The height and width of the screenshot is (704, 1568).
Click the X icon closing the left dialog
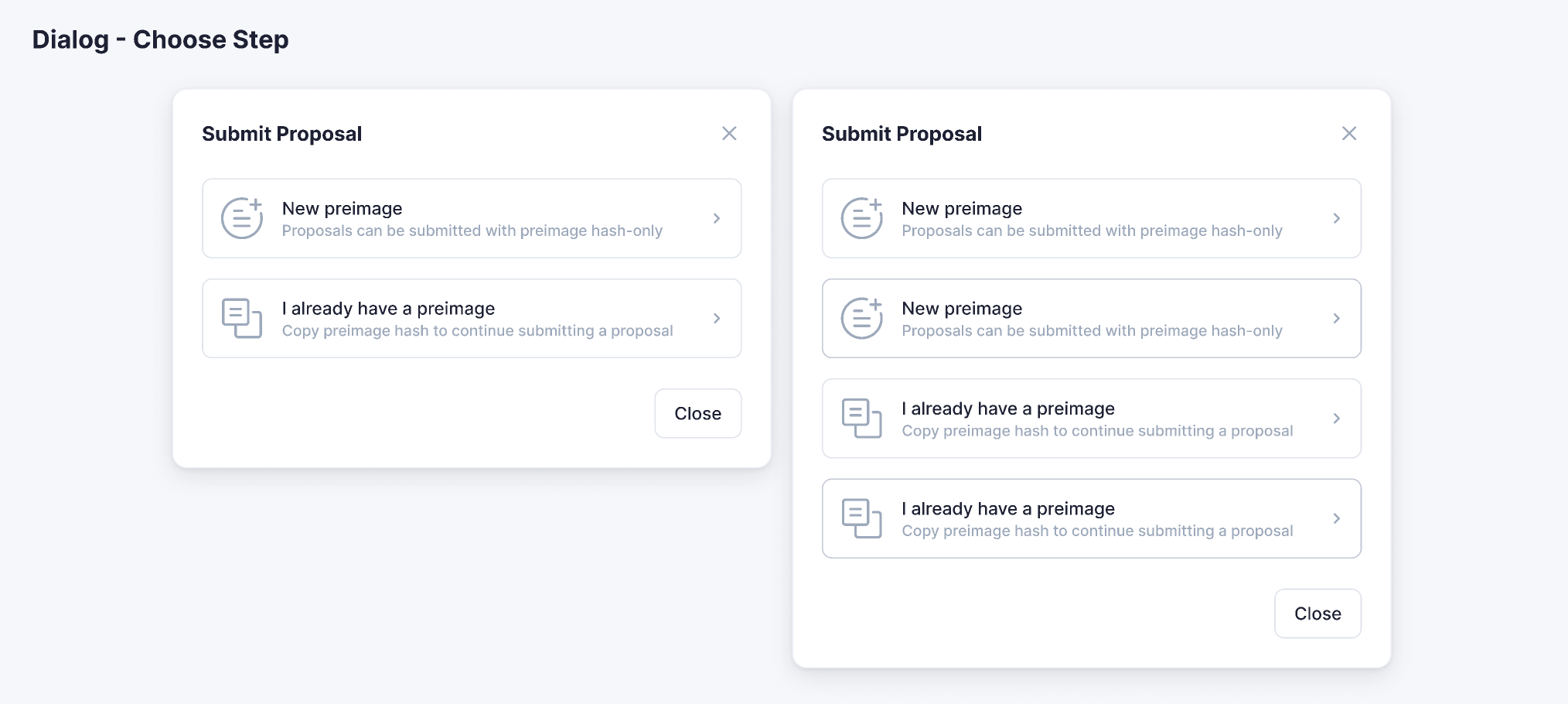729,133
